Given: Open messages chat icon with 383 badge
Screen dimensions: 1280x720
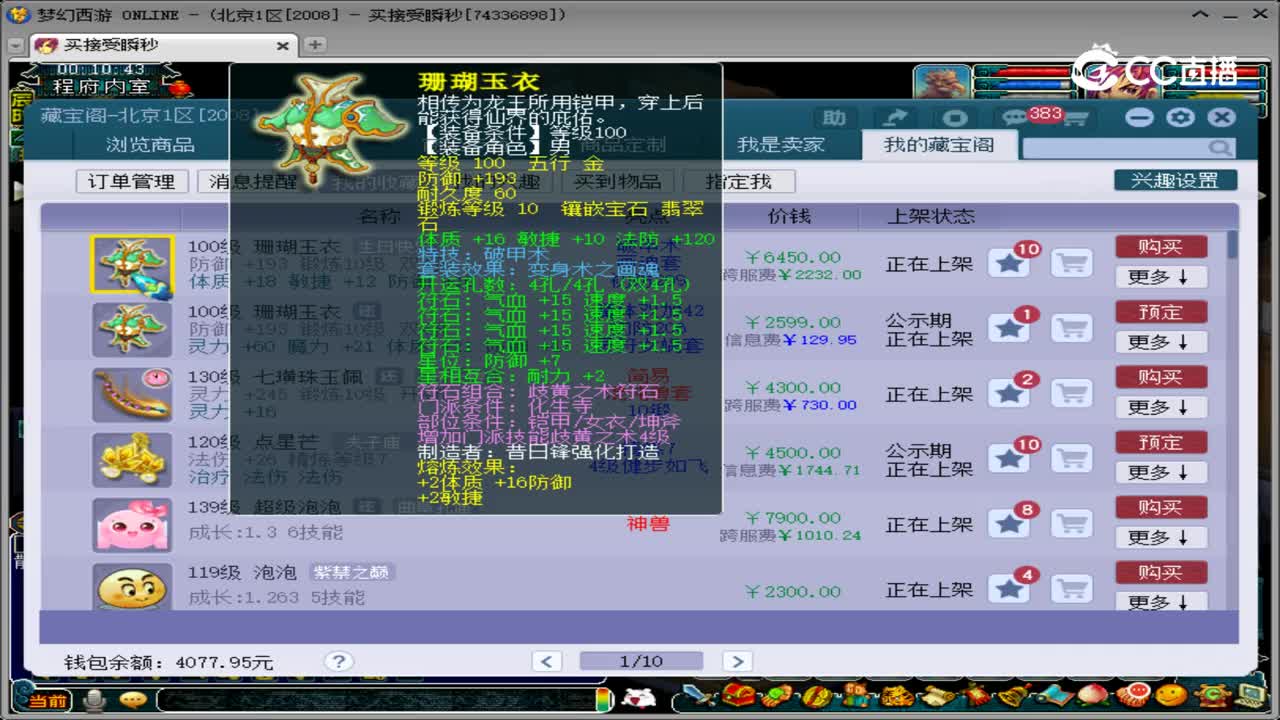Looking at the screenshot, I should 1016,118.
